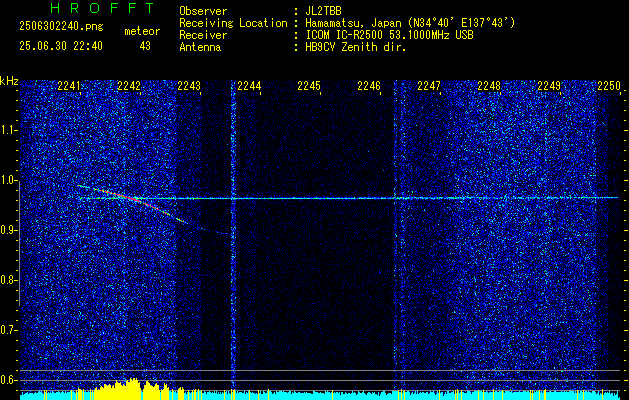Click the meteor label
629x400 pixels.
pos(142,31)
